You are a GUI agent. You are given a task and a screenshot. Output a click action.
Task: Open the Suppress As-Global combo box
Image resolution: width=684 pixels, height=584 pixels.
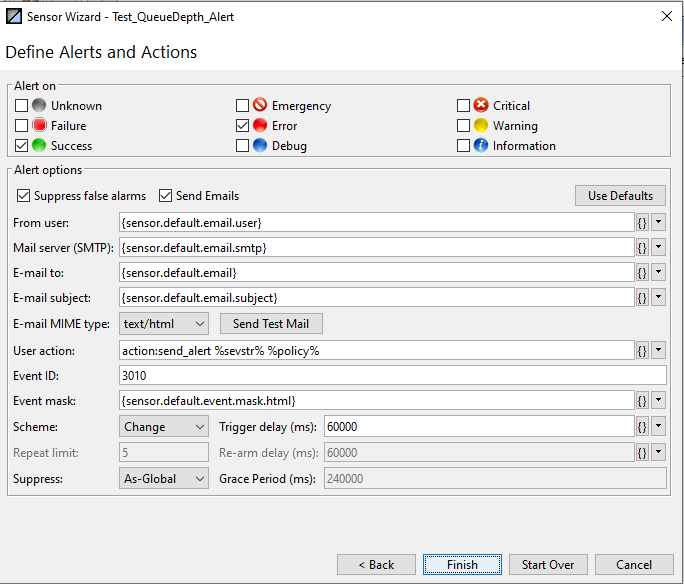click(164, 479)
